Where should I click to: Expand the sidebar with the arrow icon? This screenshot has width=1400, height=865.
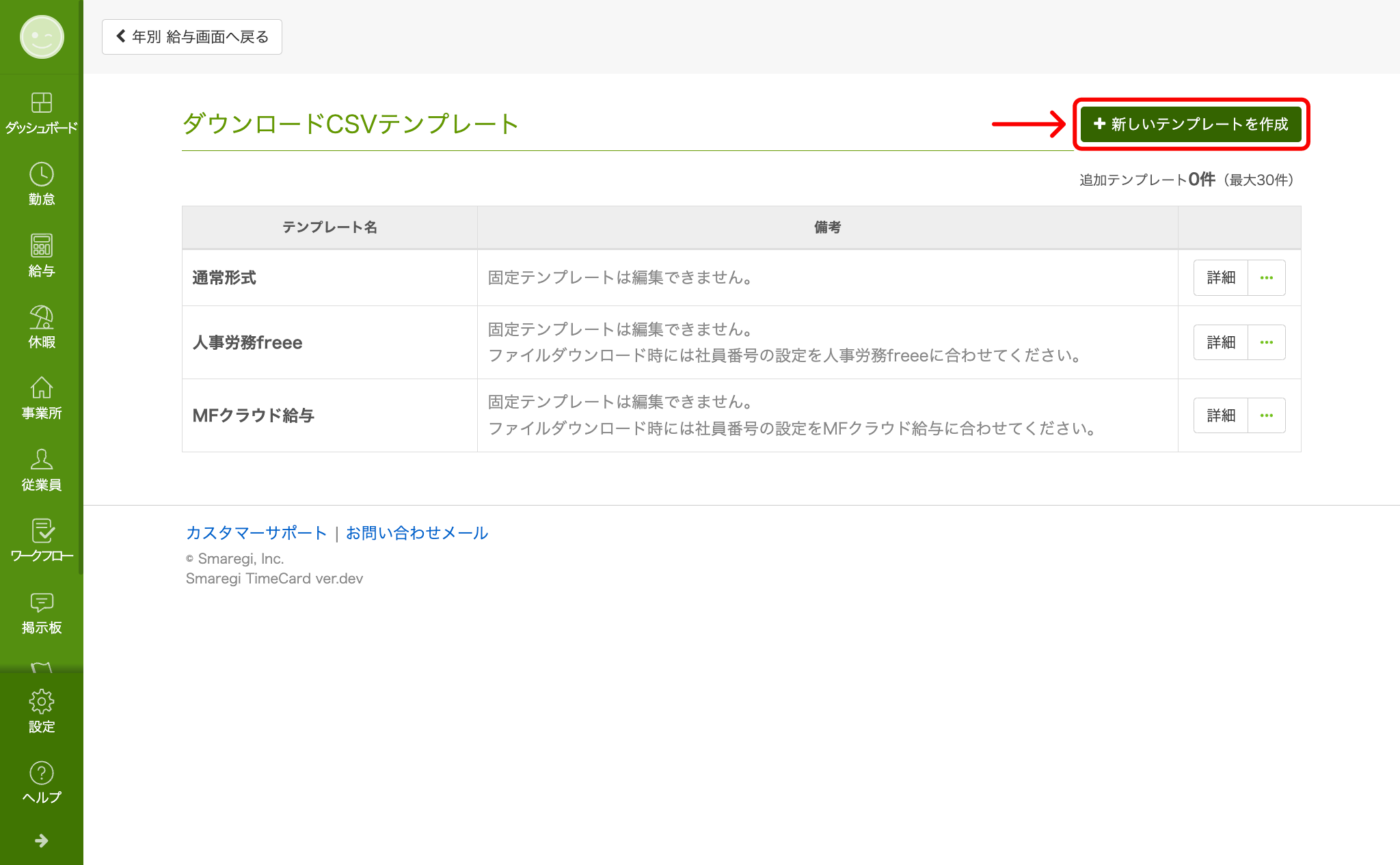pos(42,840)
